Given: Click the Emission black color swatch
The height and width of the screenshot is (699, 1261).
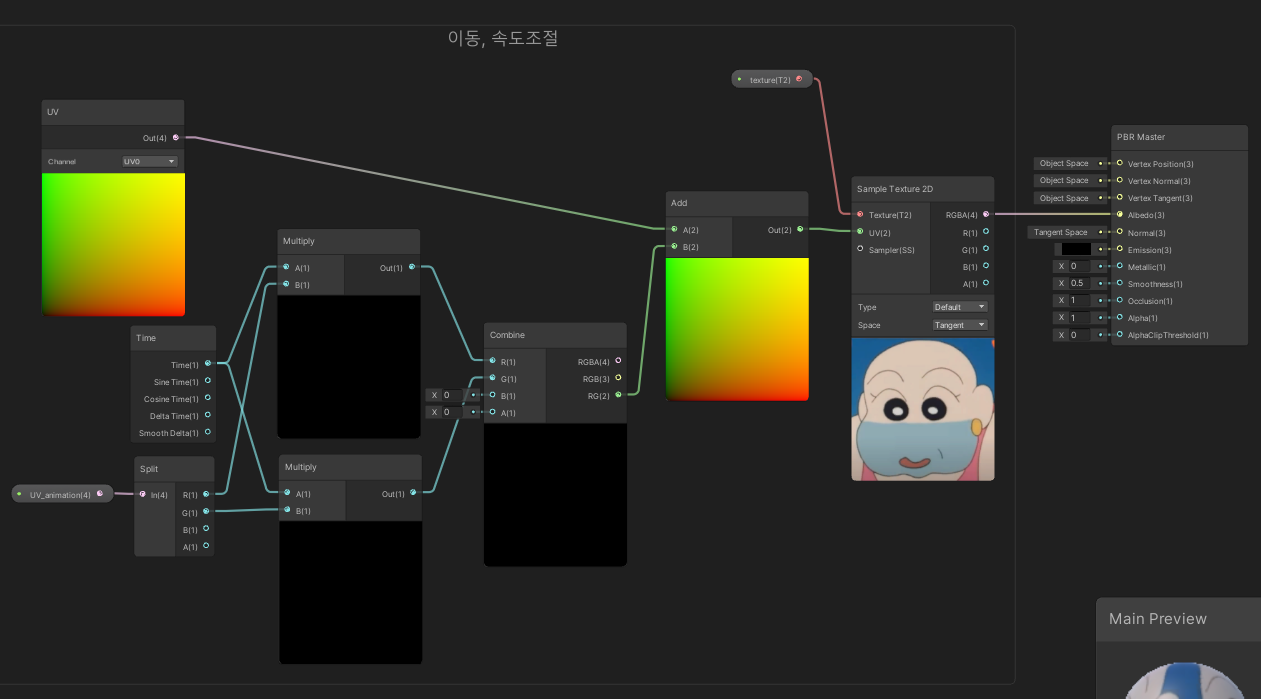Looking at the screenshot, I should (1077, 249).
